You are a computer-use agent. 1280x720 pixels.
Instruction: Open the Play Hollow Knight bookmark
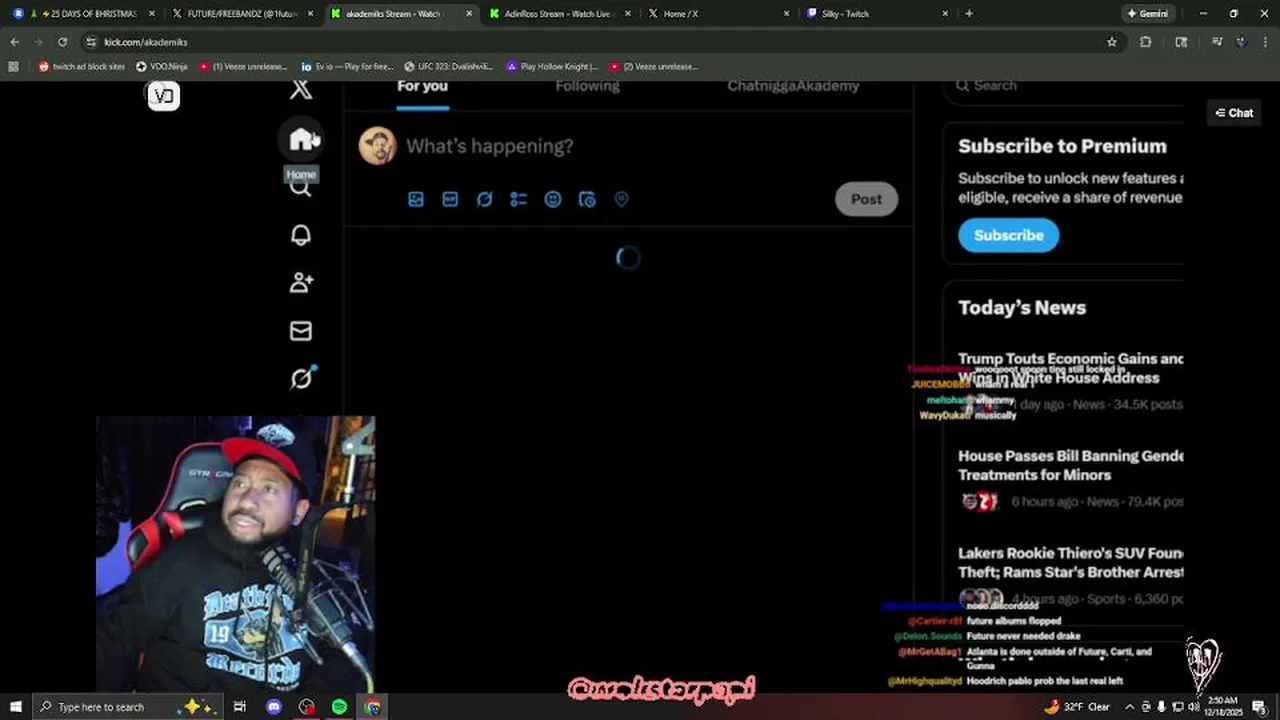point(552,66)
